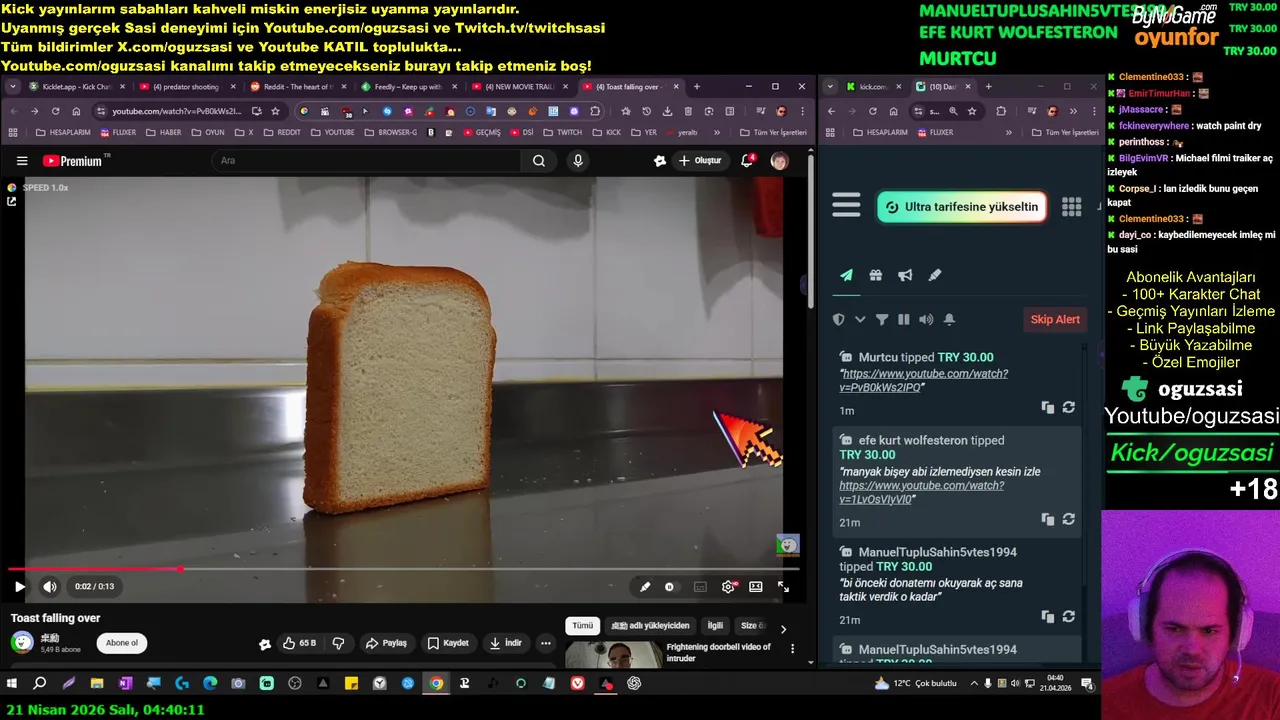Open new tab in left browser
The width and height of the screenshot is (1280, 720).
tap(697, 87)
